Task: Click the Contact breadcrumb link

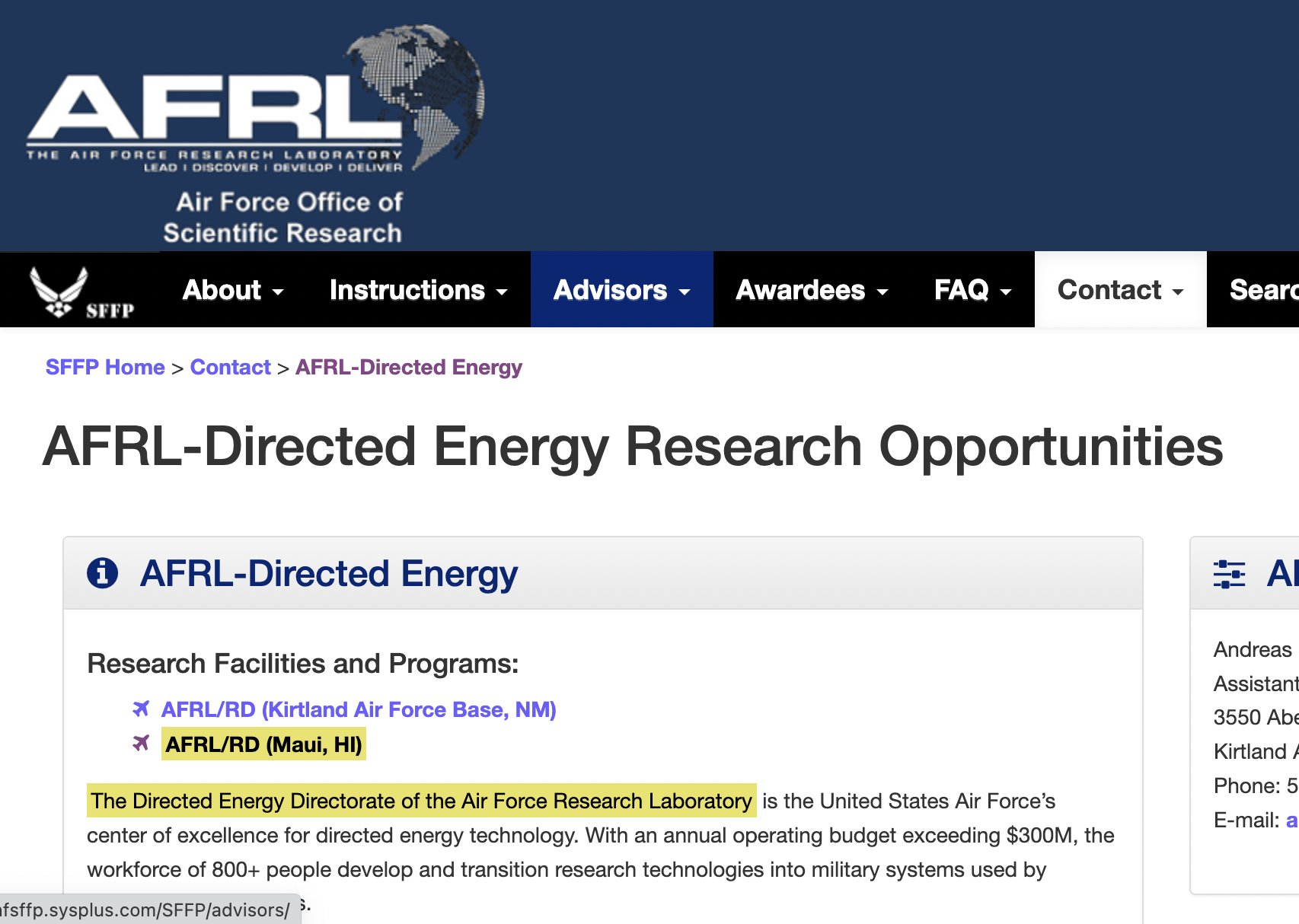Action: click(230, 367)
